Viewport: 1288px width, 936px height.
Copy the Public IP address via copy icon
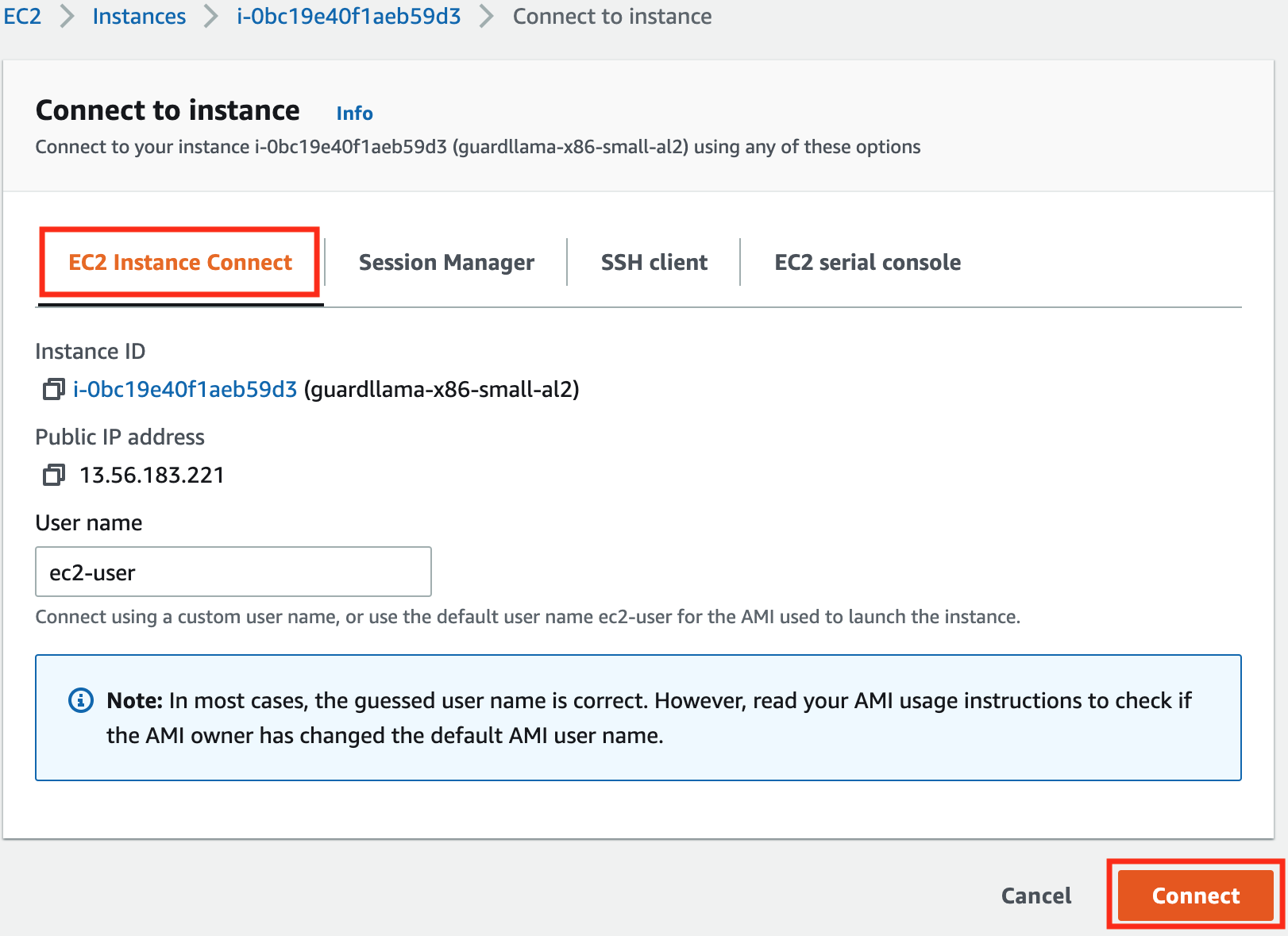[52, 475]
